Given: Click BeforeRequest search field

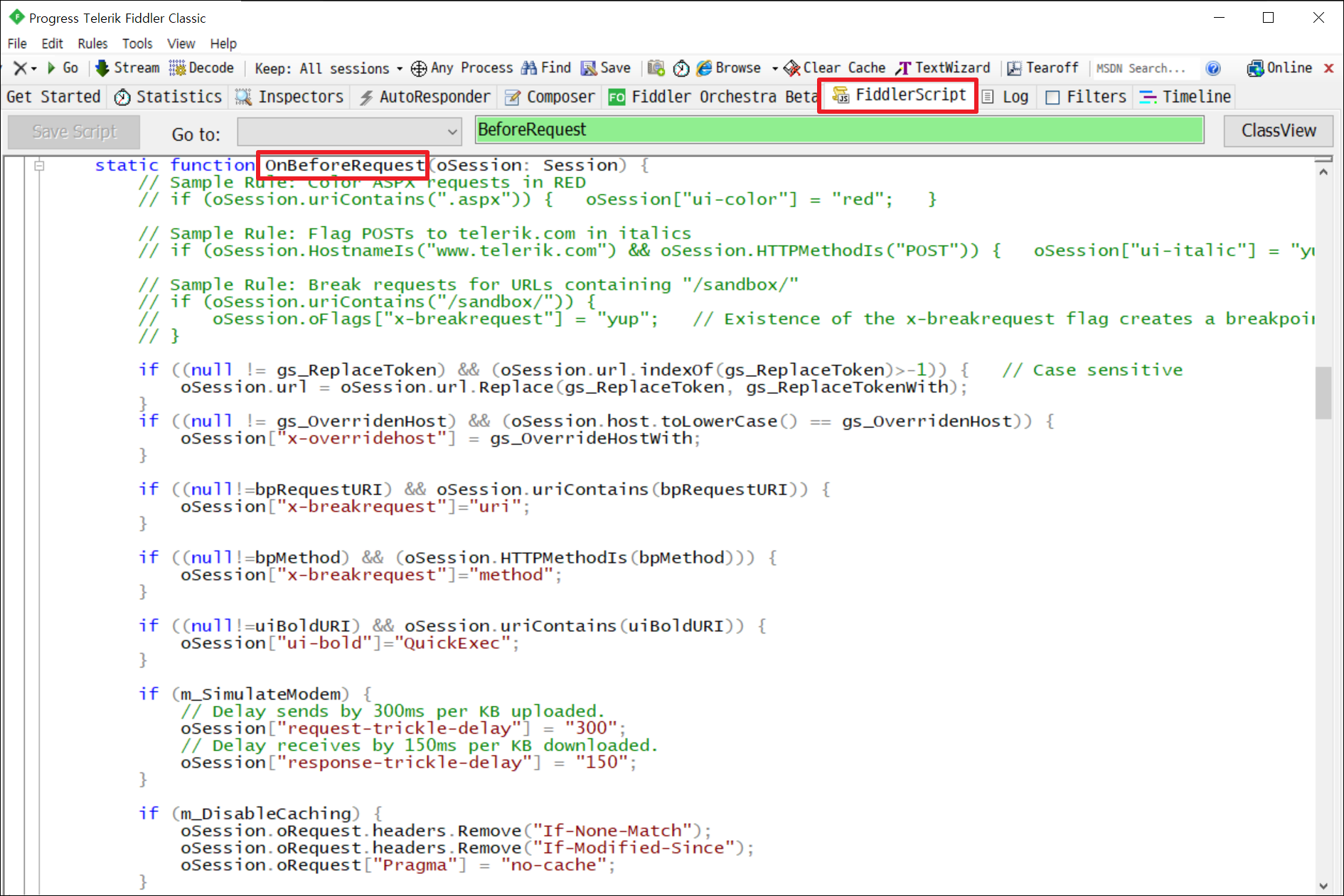Looking at the screenshot, I should click(x=839, y=129).
